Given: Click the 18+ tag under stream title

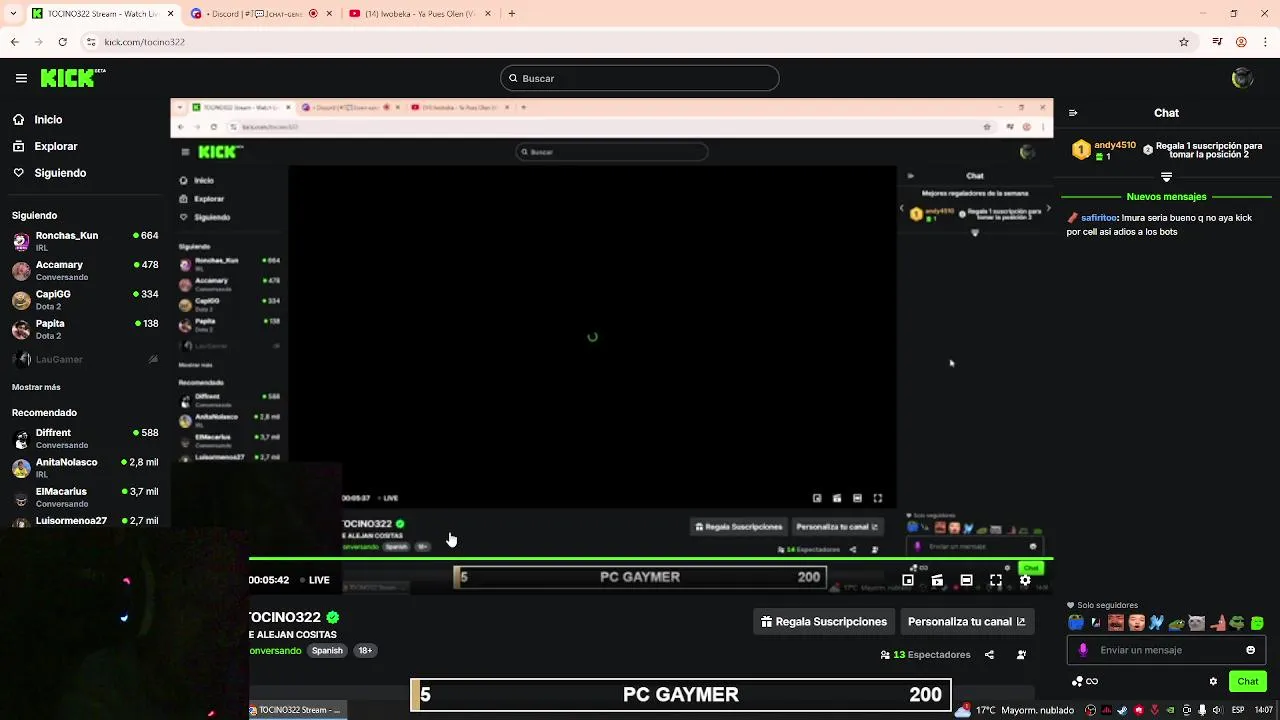Looking at the screenshot, I should (x=365, y=651).
